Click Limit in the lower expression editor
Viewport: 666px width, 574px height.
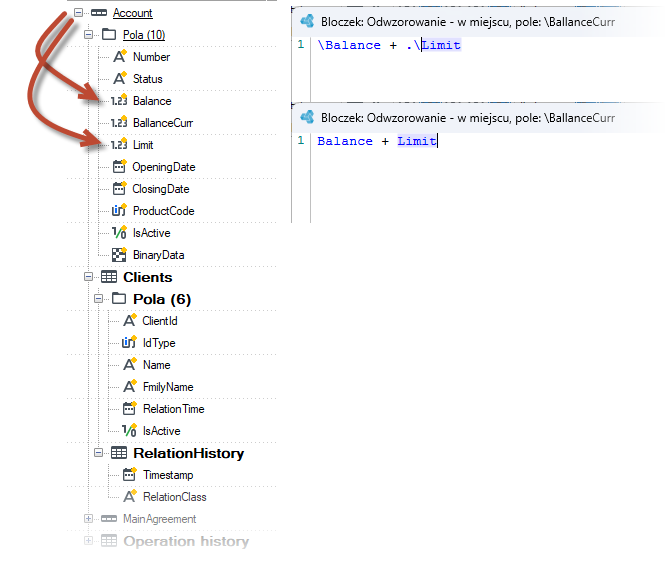tap(417, 141)
